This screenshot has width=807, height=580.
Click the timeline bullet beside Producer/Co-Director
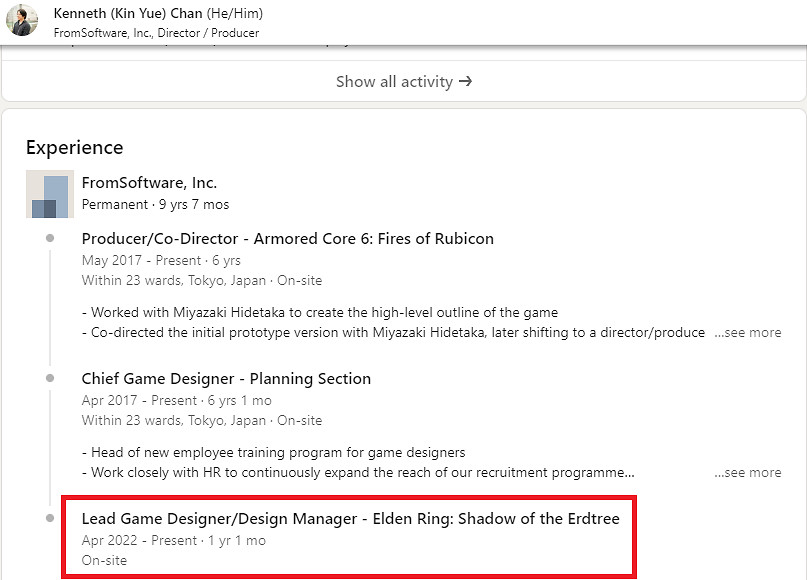coord(49,238)
